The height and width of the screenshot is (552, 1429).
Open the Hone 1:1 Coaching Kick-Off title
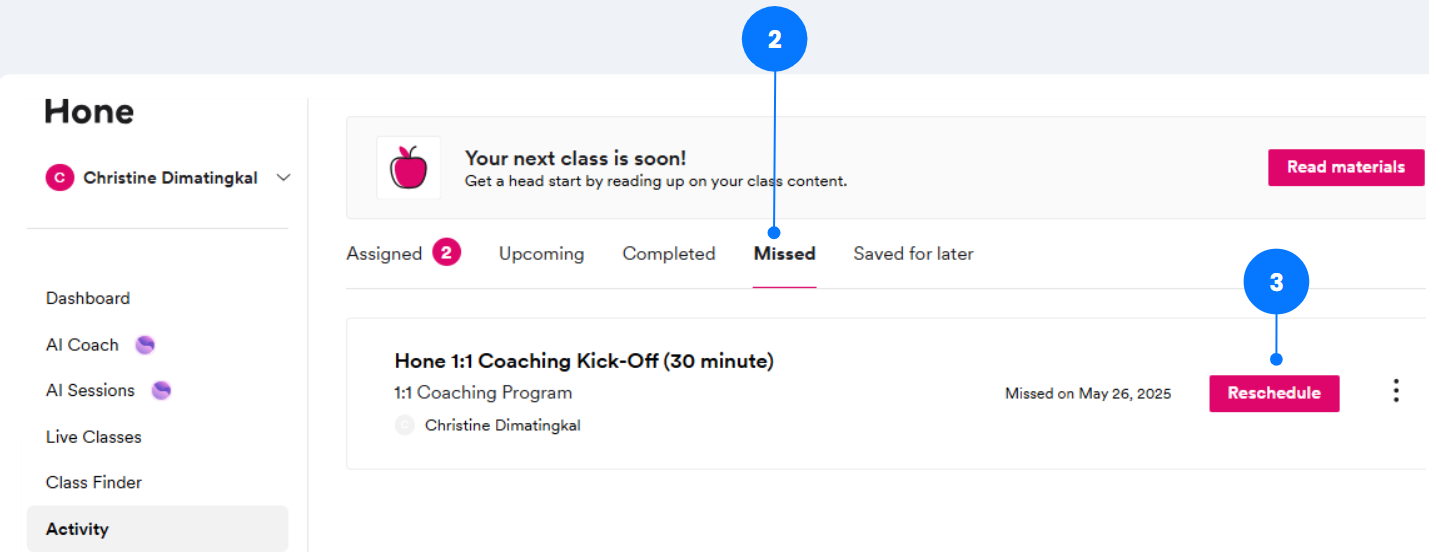pos(584,361)
